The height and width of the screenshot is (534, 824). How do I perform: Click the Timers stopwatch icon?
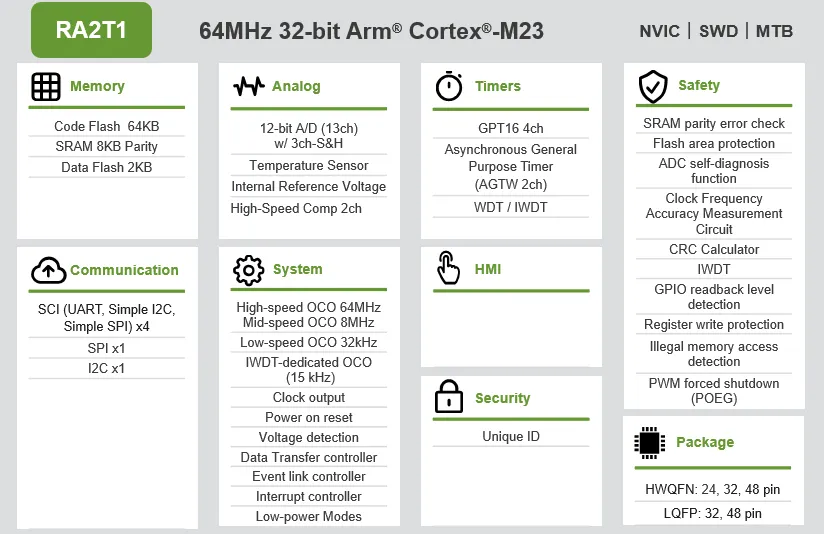(x=449, y=86)
